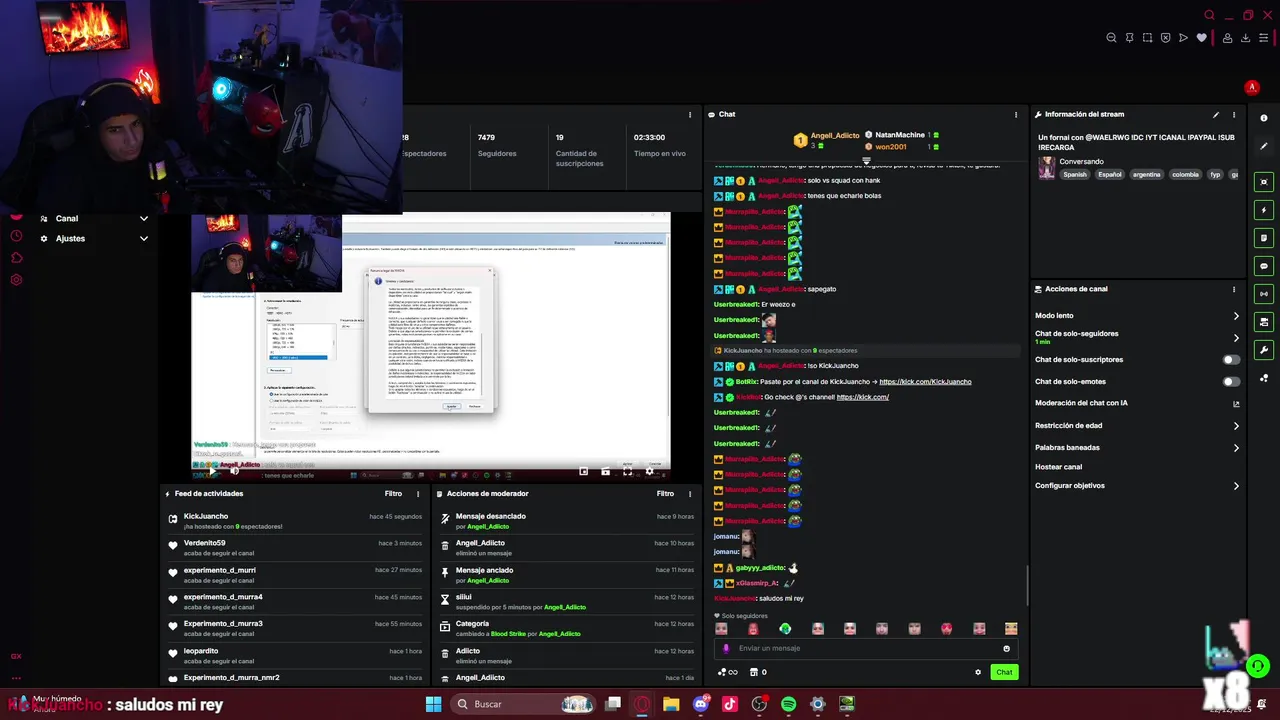Click the red user avatar badge
Screen dimensions: 1280x720
(1251, 87)
